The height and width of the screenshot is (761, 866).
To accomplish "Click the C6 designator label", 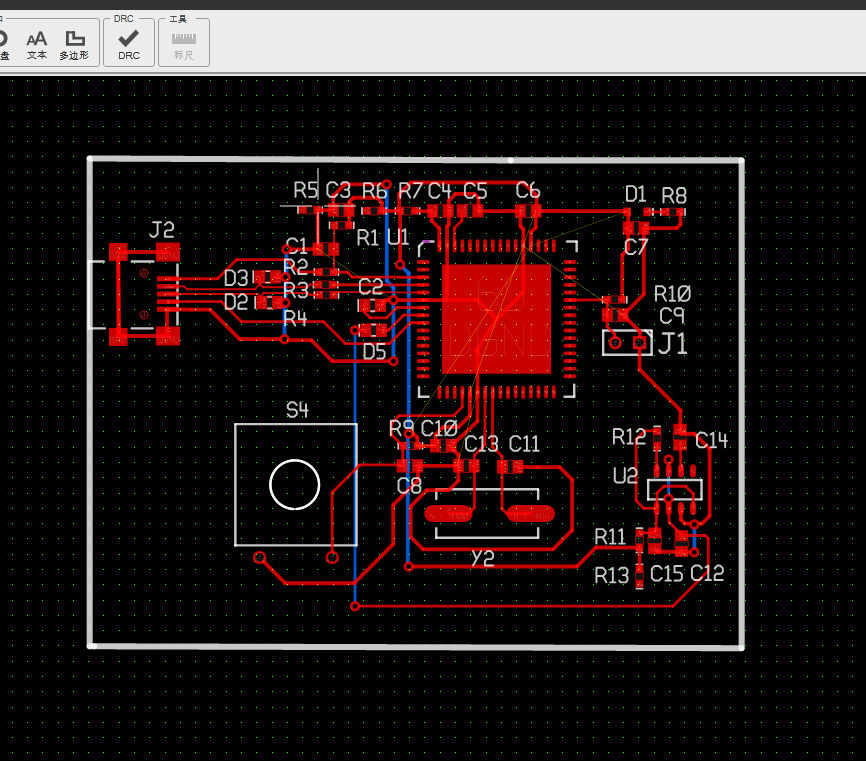I will (527, 191).
